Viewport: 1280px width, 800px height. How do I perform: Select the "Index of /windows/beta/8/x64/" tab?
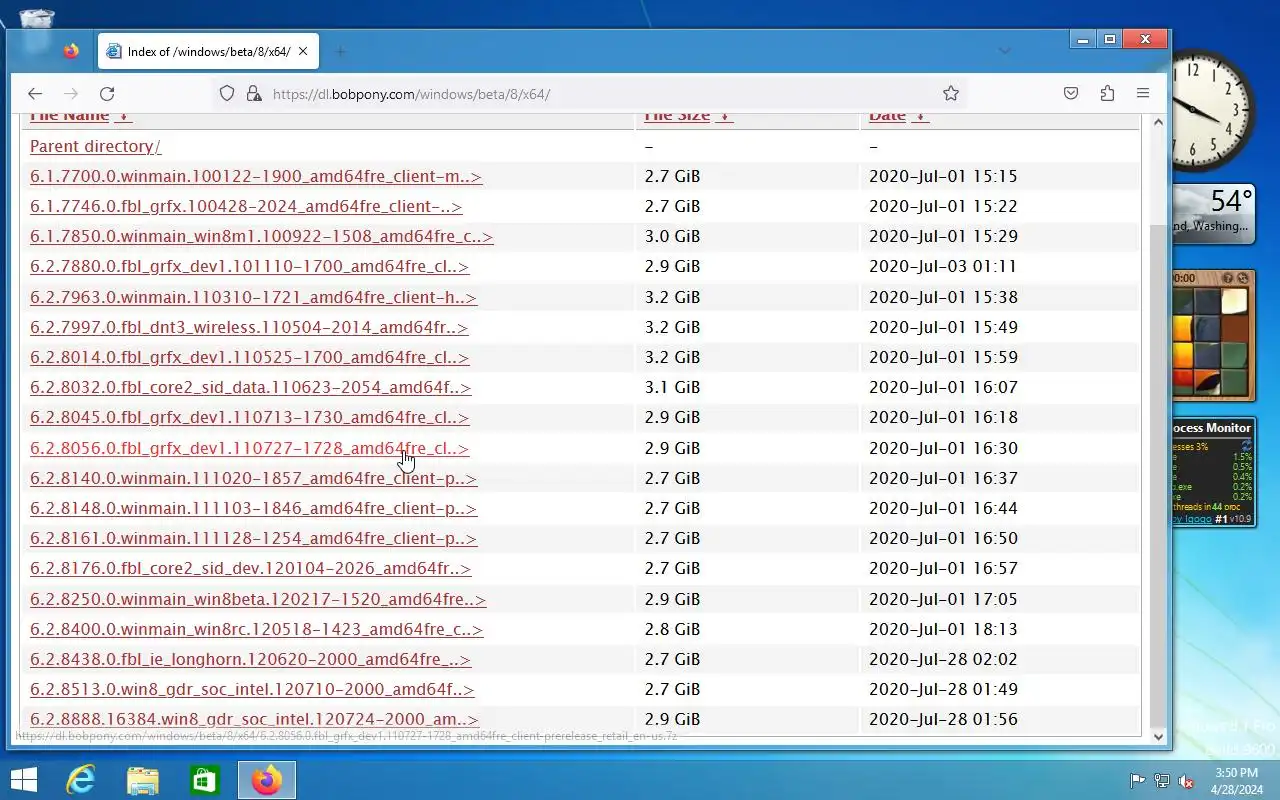point(208,51)
